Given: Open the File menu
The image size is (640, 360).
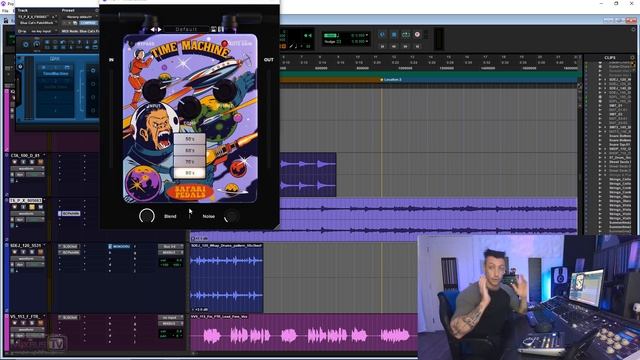Looking at the screenshot, I should coord(5,11).
